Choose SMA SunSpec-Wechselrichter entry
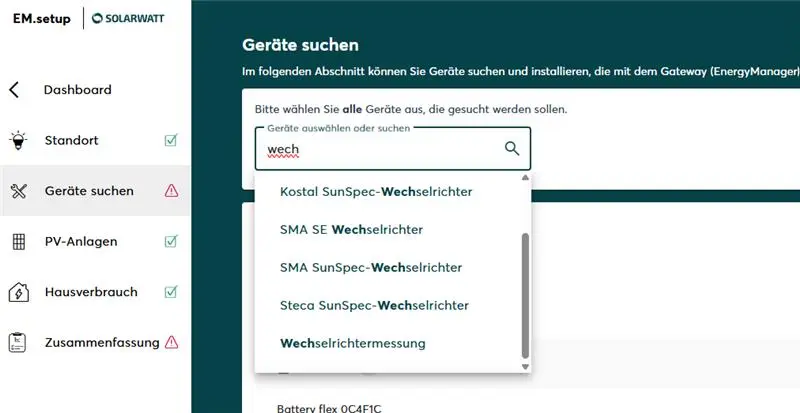This screenshot has width=800, height=413. (x=370, y=267)
